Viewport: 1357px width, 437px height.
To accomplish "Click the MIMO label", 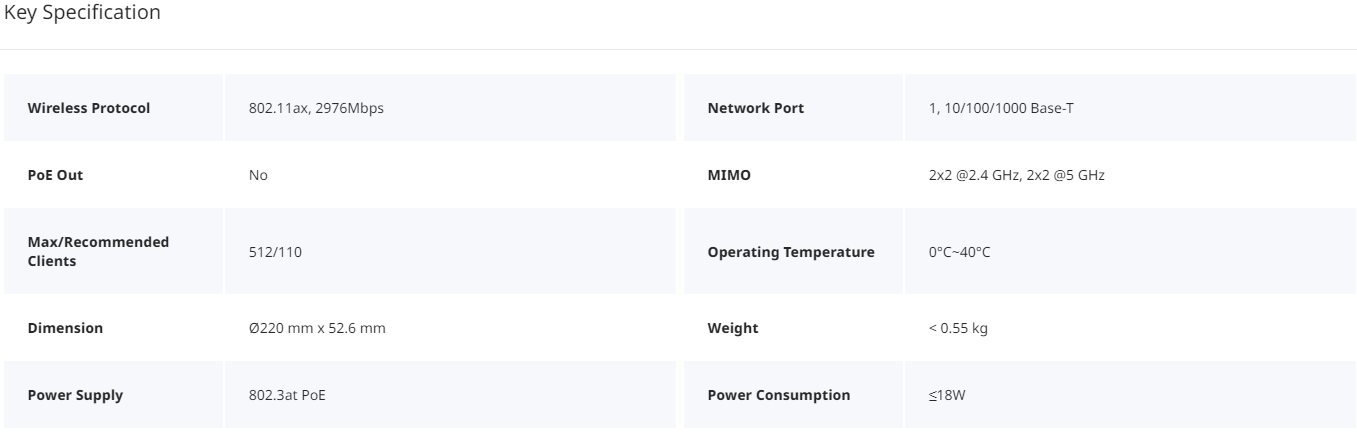I will pos(729,175).
